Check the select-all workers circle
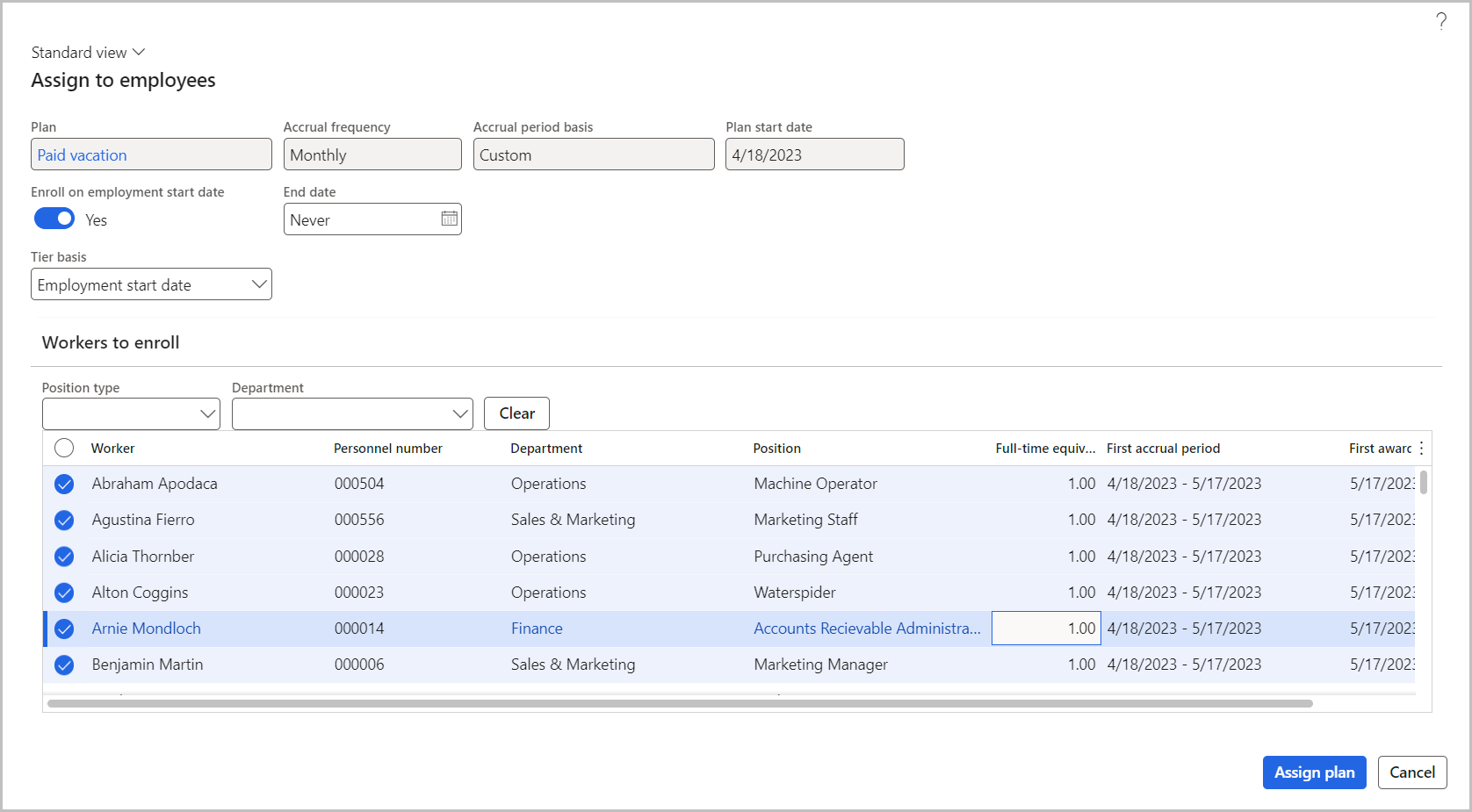The height and width of the screenshot is (812, 1472). (64, 449)
